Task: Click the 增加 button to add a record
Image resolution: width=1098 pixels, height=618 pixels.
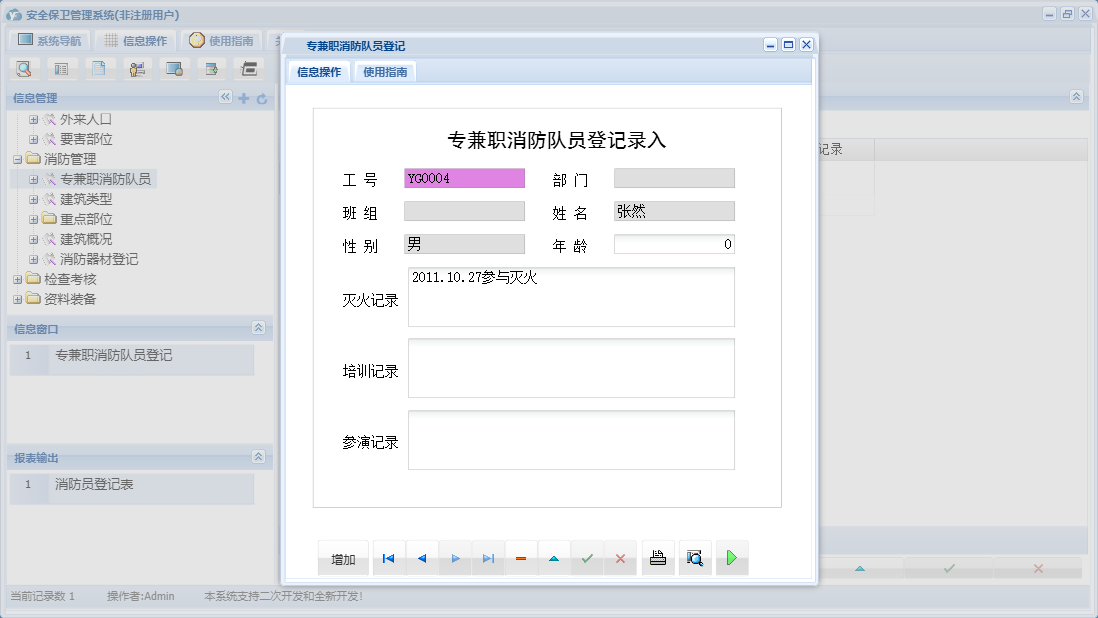Action: [x=343, y=558]
